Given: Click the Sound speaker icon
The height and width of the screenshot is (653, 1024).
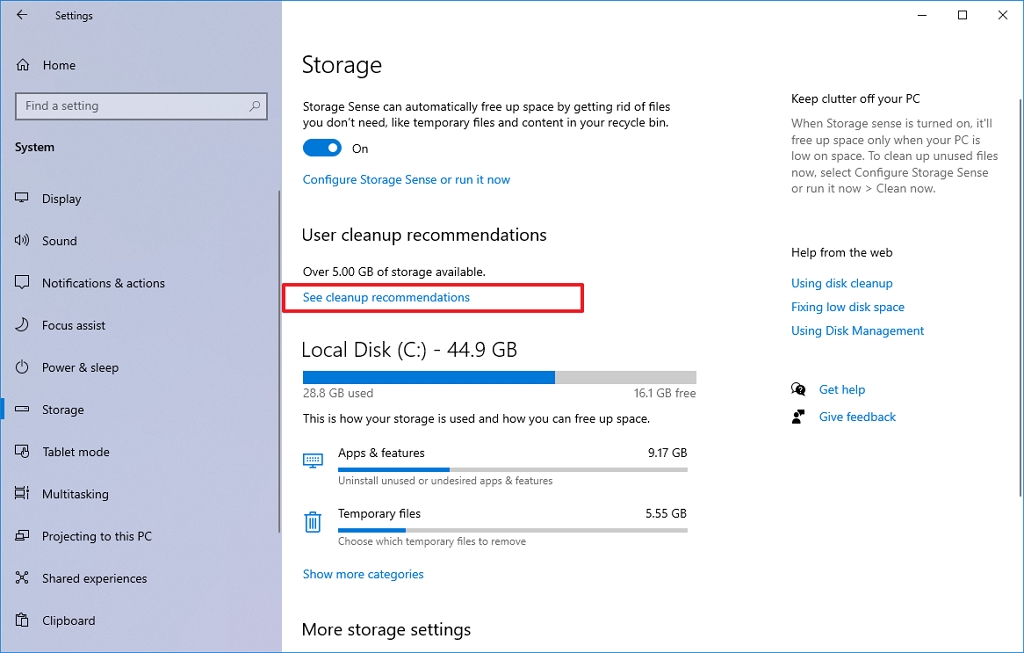Looking at the screenshot, I should click(x=22, y=240).
